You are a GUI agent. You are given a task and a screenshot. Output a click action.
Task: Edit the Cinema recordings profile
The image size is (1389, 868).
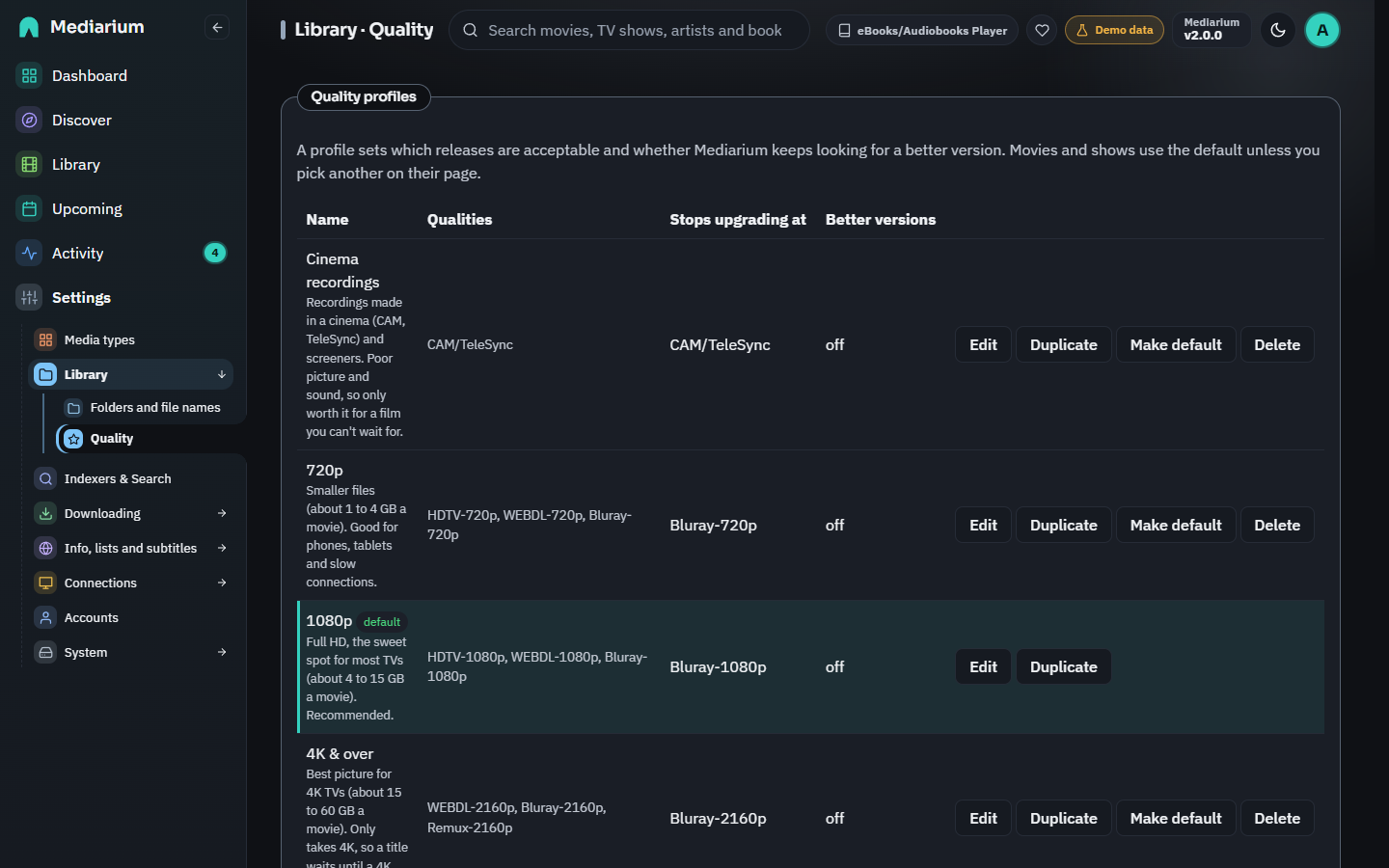coord(983,344)
